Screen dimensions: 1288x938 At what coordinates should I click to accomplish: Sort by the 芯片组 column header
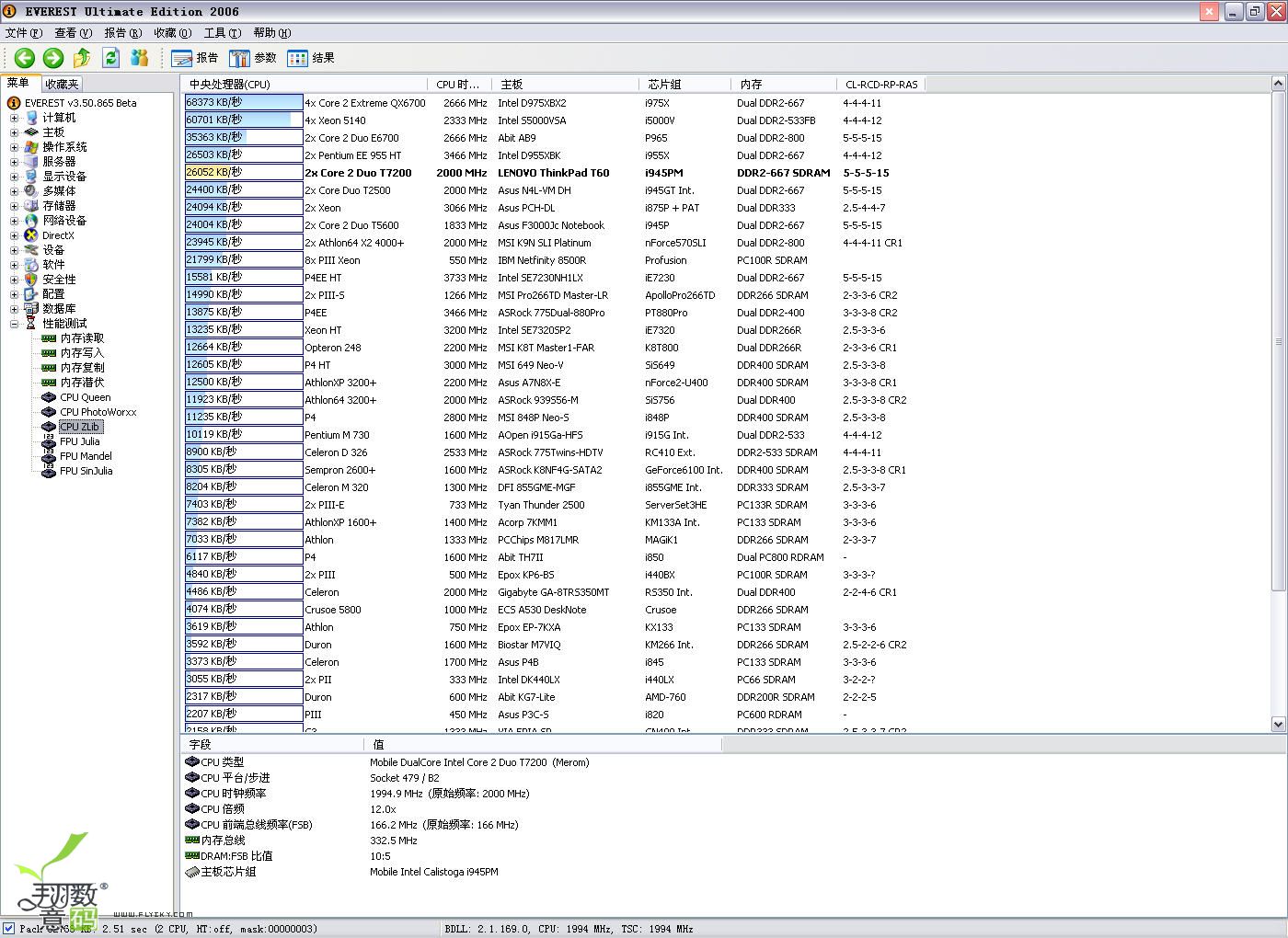point(684,84)
